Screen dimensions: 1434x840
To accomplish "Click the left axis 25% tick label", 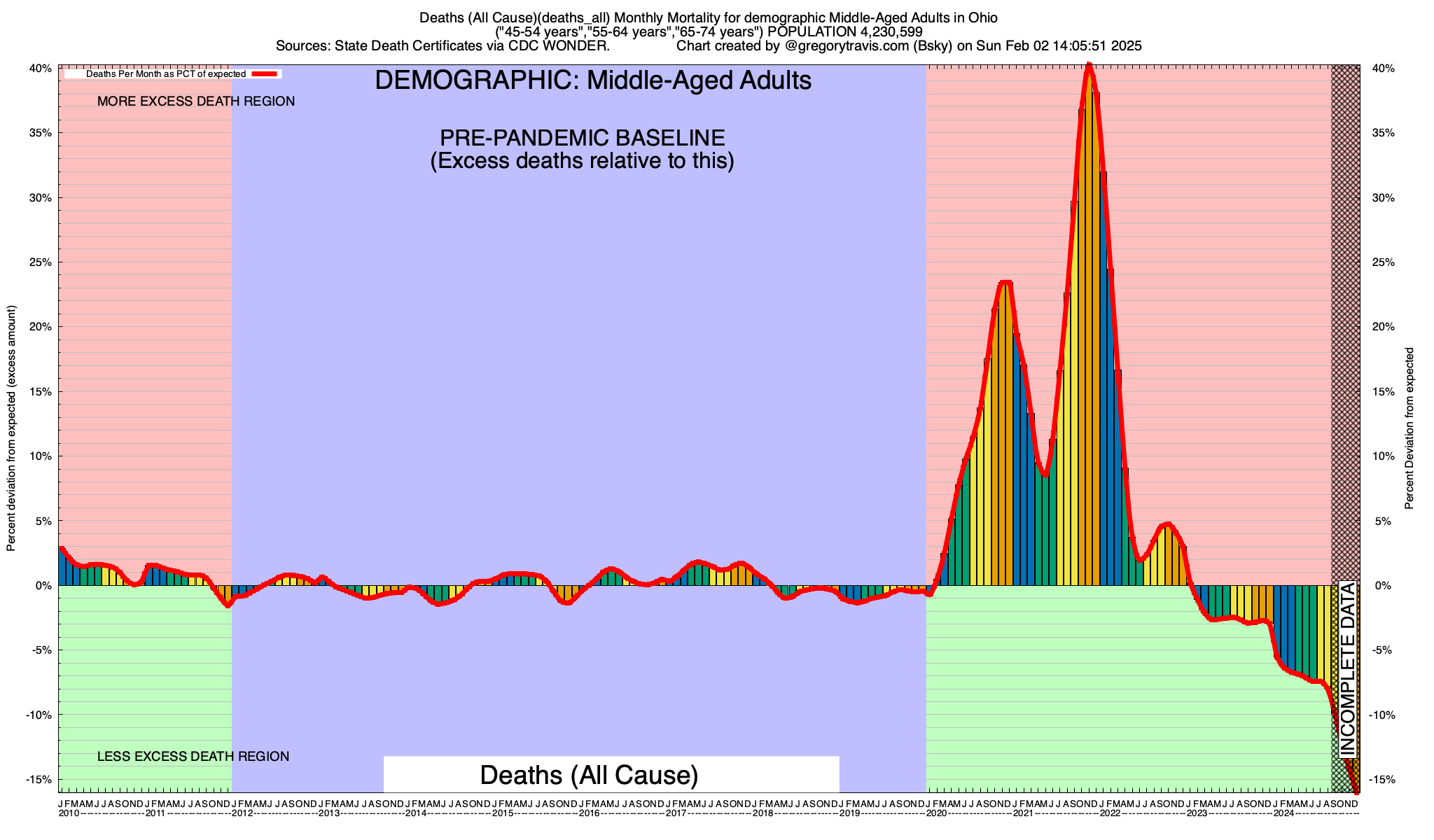I will 40,262.
